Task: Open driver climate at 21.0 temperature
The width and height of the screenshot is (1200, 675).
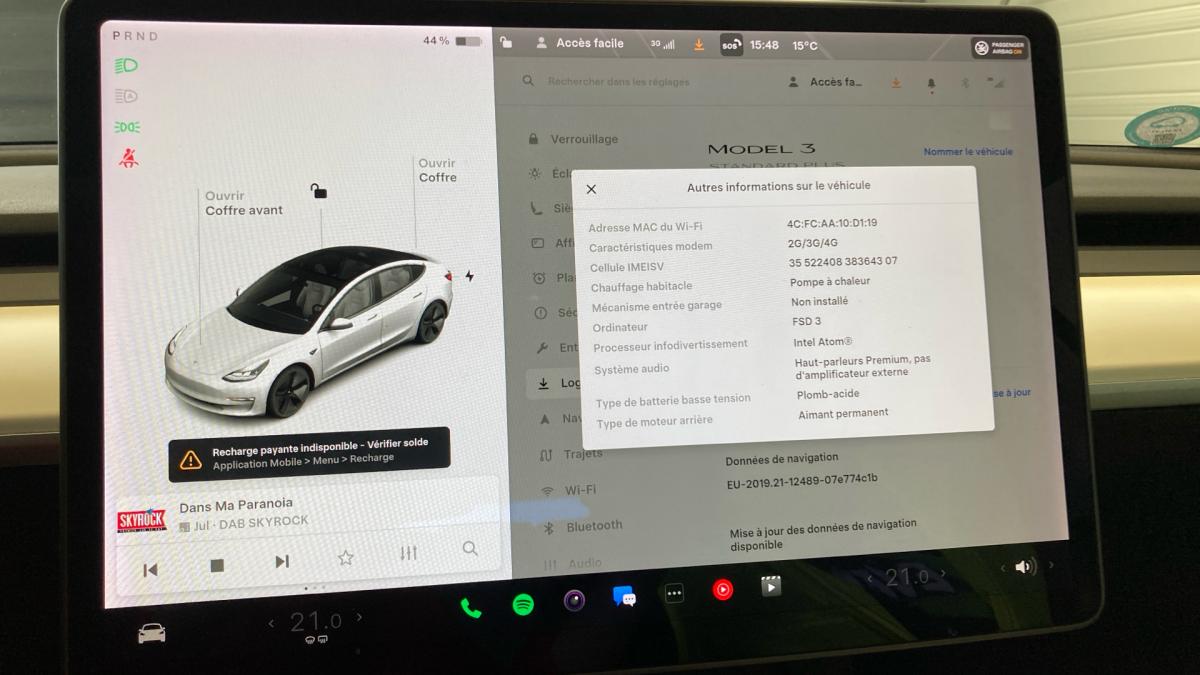Action: pos(316,622)
